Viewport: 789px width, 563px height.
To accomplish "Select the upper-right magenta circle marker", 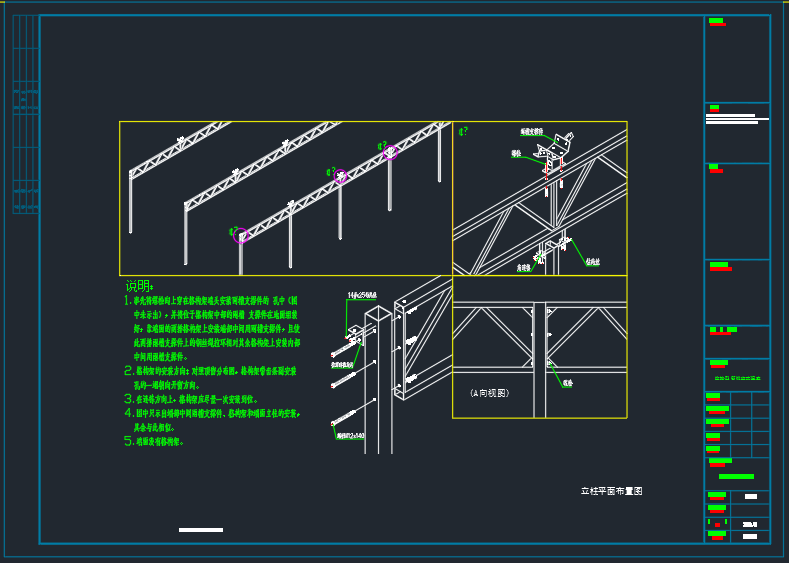I will coord(390,152).
